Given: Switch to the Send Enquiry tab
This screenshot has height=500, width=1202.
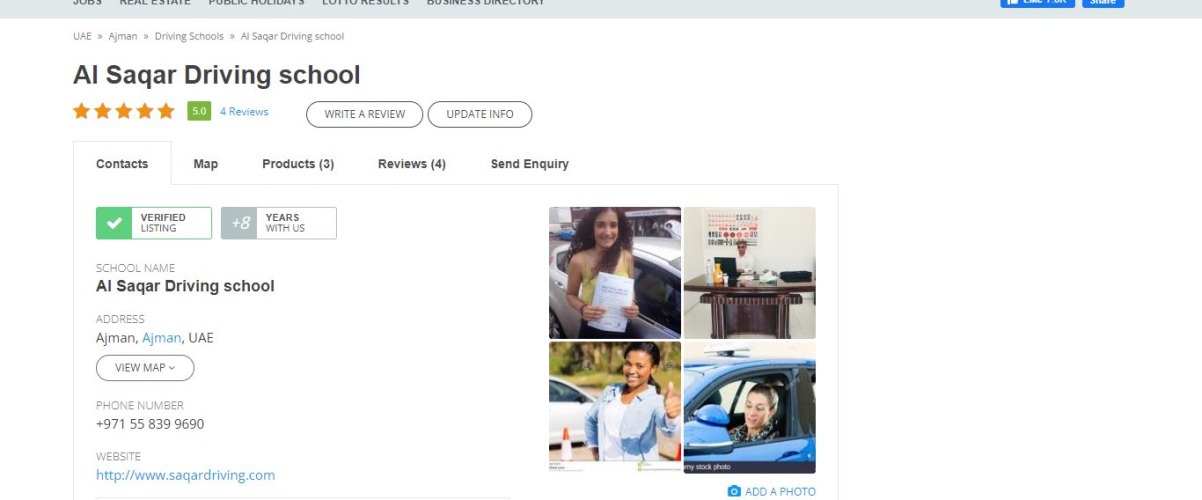Looking at the screenshot, I should pyautogui.click(x=530, y=164).
